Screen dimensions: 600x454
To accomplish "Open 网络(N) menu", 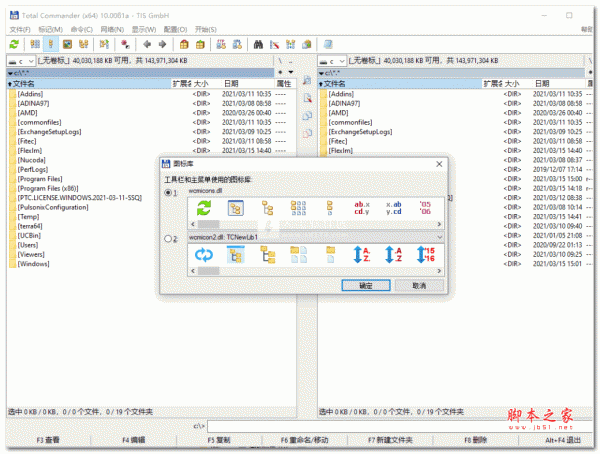I will click(x=112, y=29).
